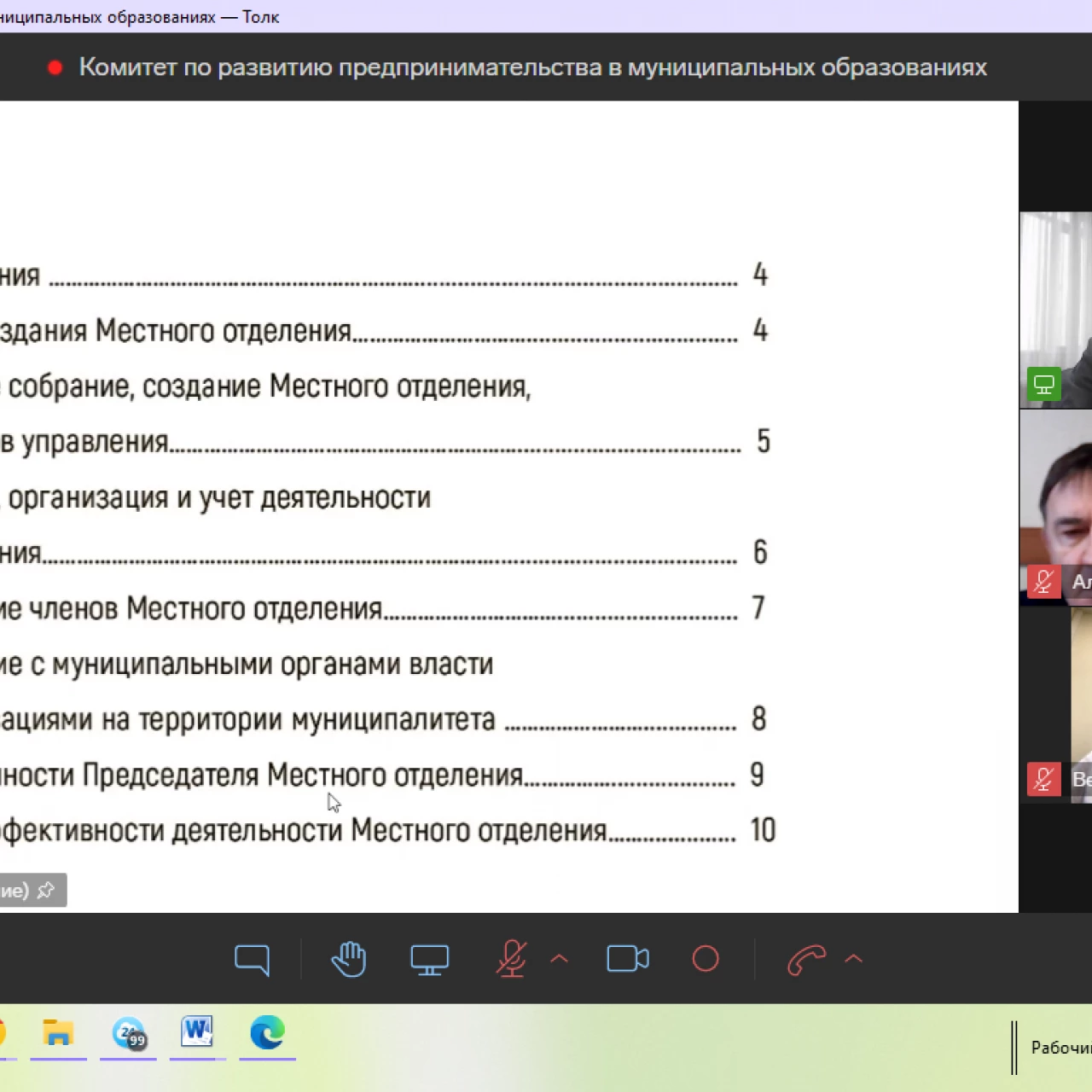Toggle the muted microphone button
Viewport: 1092px width, 1092px height.
pos(512,959)
